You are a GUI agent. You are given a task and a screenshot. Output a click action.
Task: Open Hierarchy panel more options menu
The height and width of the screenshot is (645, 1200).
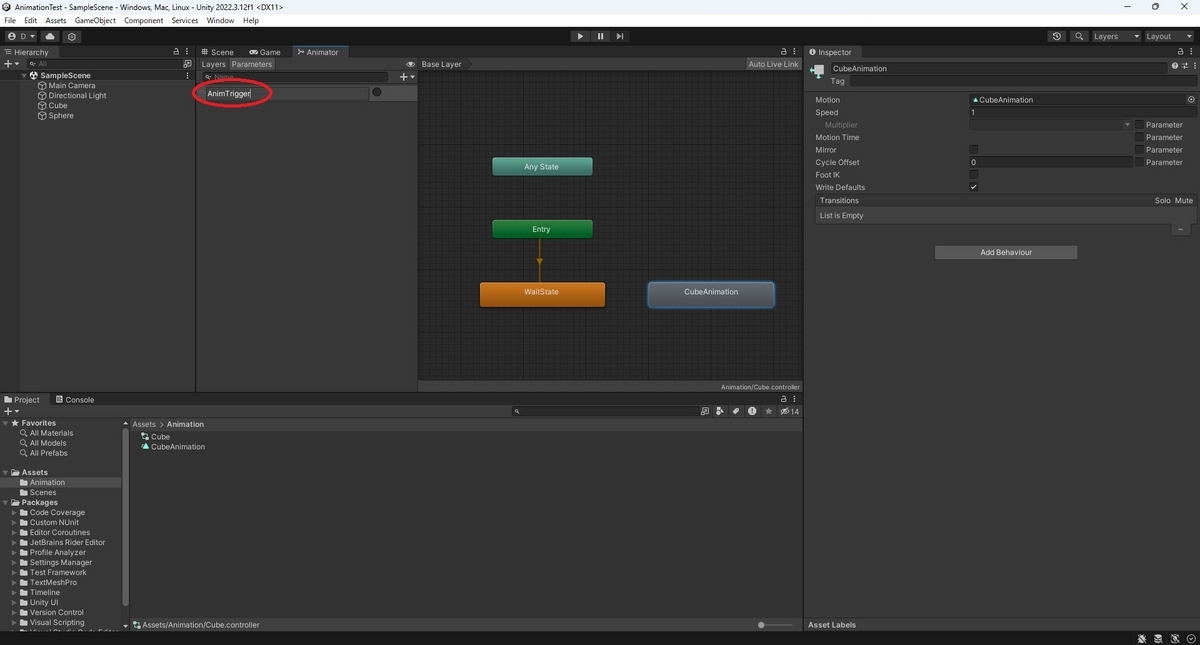click(x=188, y=52)
